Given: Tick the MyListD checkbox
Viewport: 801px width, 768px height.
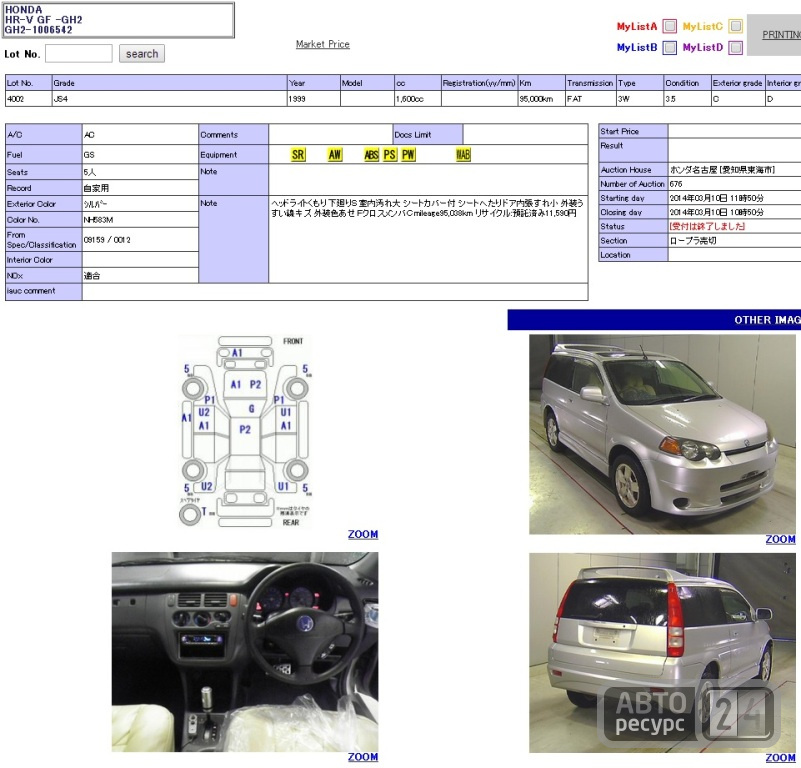Looking at the screenshot, I should pyautogui.click(x=735, y=48).
